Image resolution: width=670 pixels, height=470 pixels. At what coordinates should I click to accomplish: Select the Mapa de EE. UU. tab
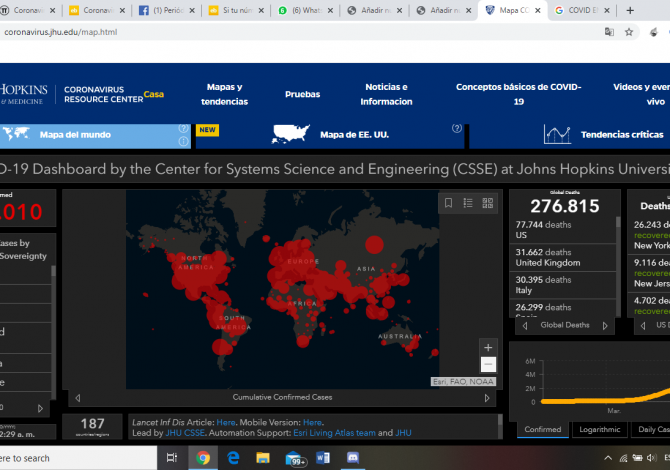tap(330, 135)
